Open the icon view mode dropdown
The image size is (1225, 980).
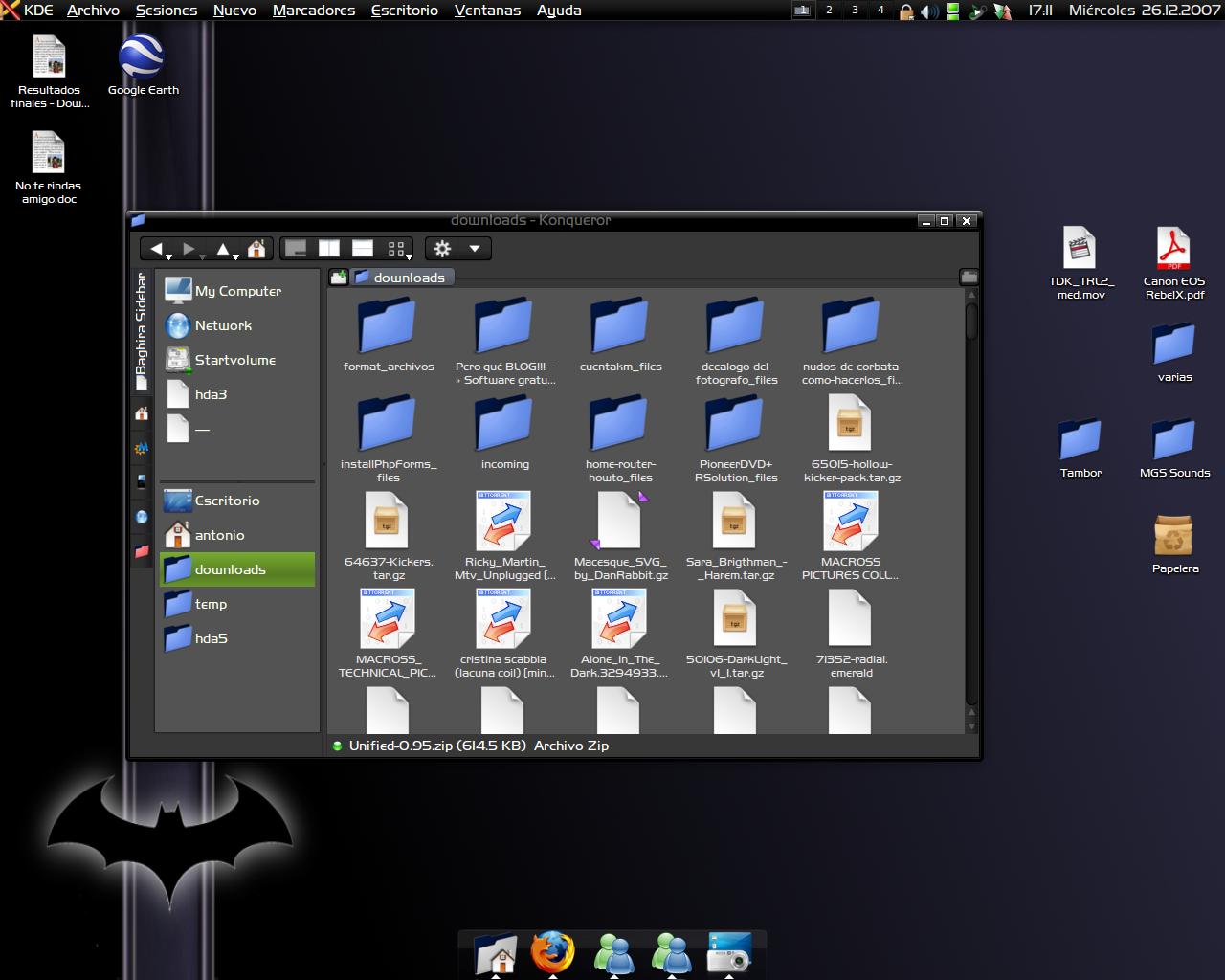pyautogui.click(x=398, y=249)
